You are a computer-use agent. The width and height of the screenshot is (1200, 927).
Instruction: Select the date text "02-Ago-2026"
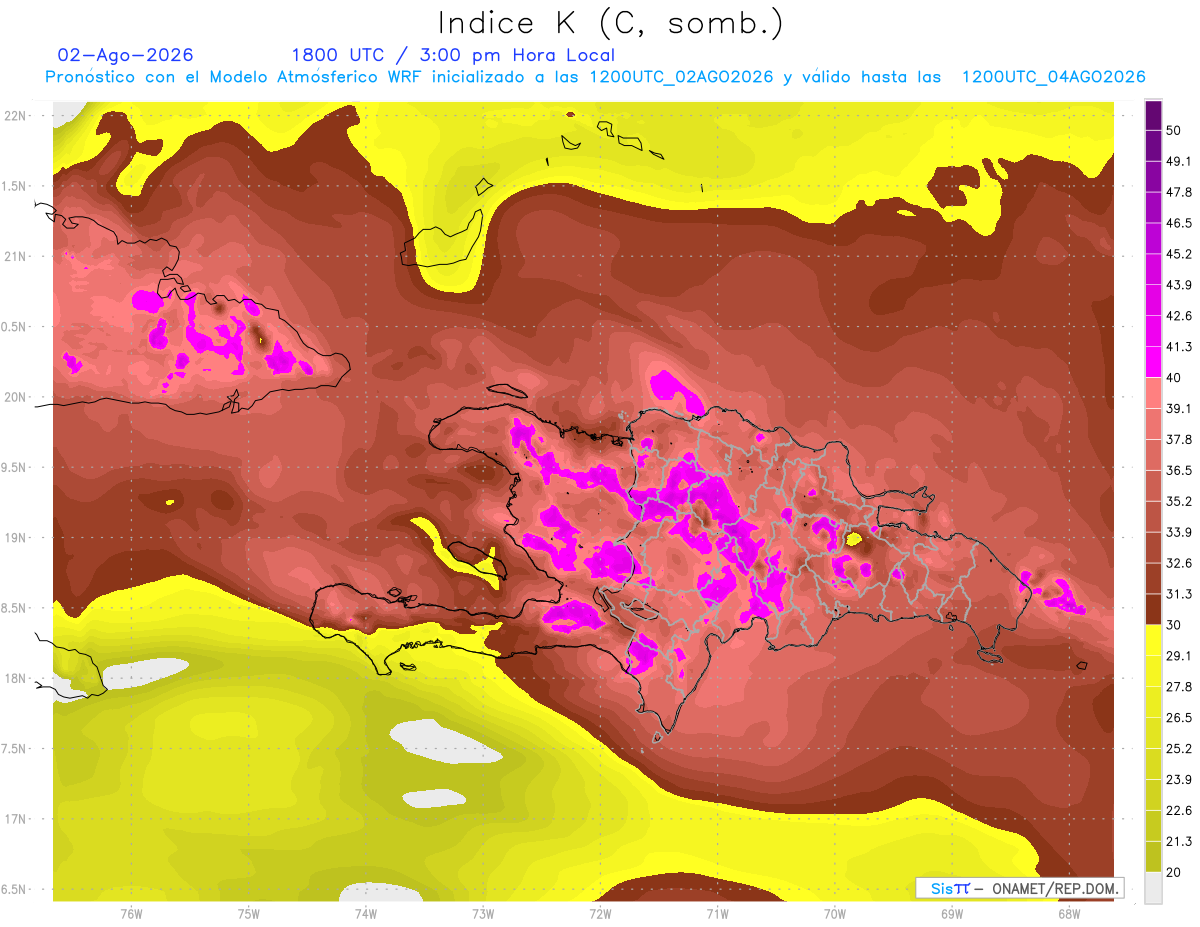[x=126, y=55]
